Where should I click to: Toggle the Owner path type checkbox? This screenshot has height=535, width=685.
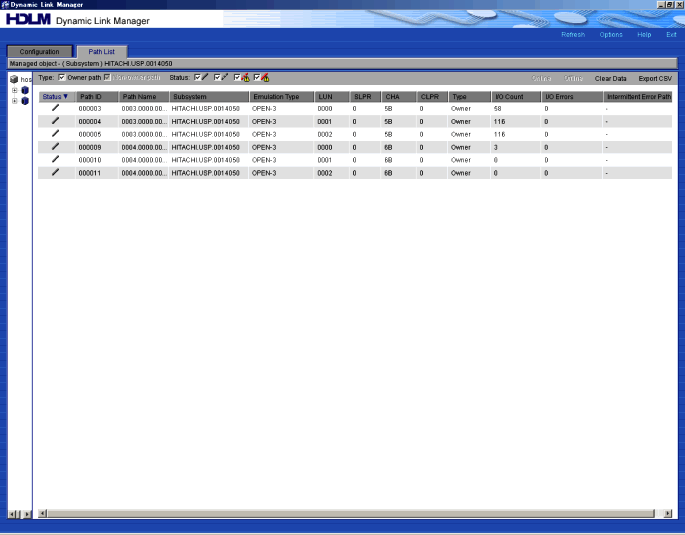click(62, 77)
